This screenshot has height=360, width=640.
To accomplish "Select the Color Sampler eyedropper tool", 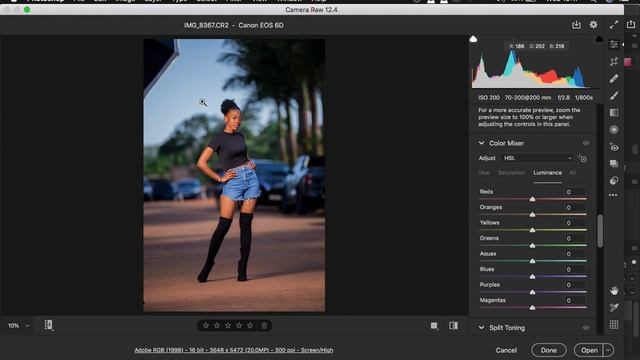I will pyautogui.click(x=614, y=308).
